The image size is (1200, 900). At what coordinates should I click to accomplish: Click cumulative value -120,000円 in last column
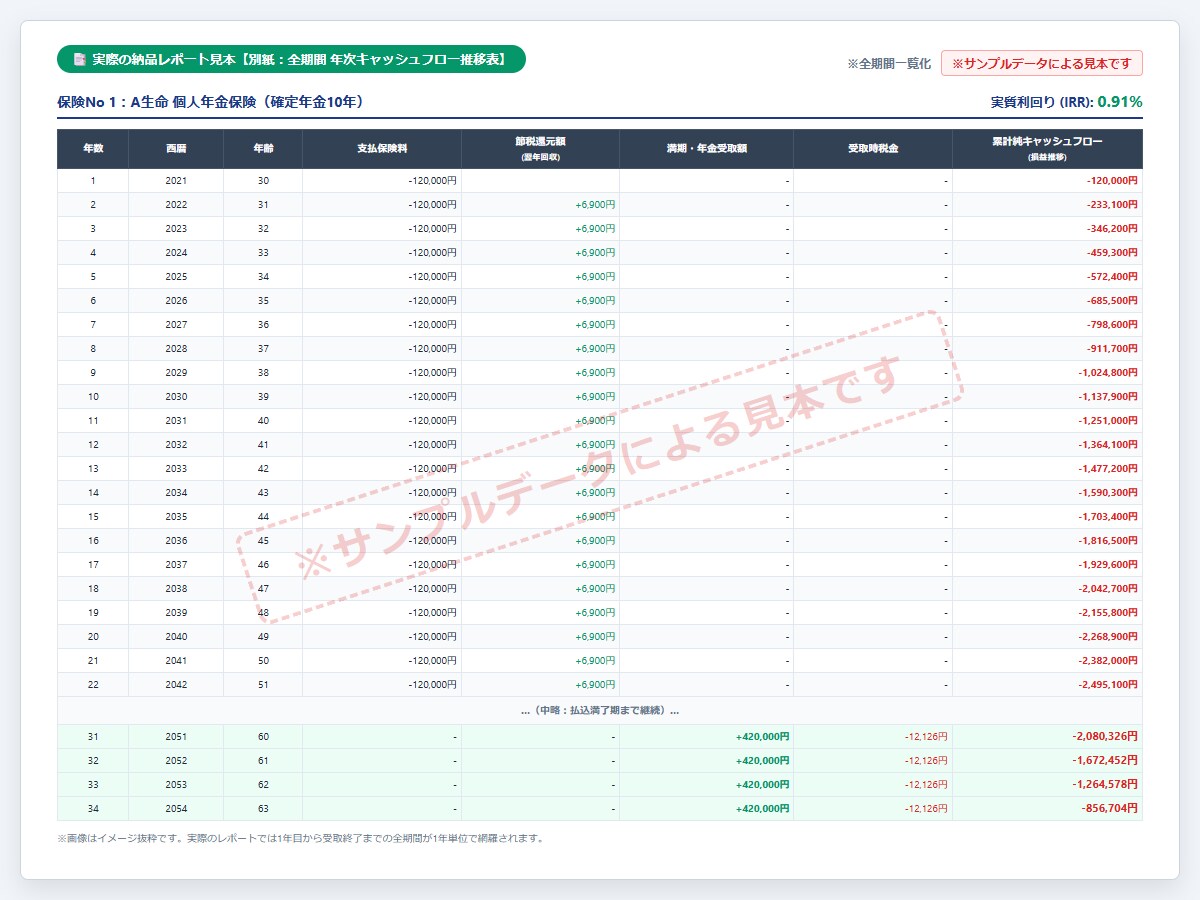click(x=1112, y=181)
